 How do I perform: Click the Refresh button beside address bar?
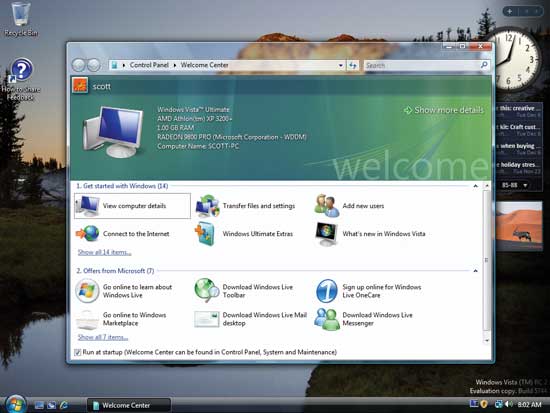tap(353, 65)
